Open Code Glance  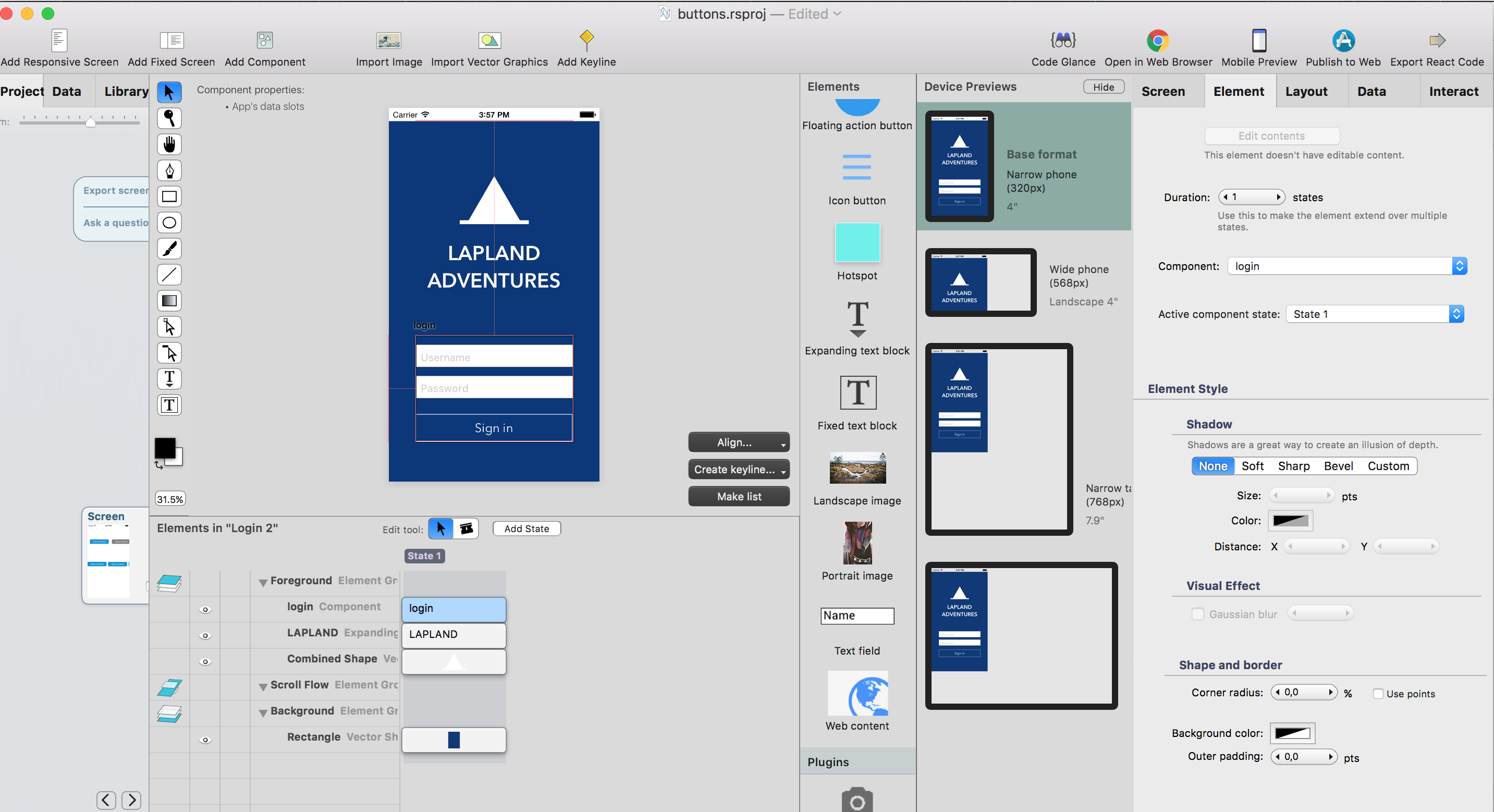point(1062,46)
